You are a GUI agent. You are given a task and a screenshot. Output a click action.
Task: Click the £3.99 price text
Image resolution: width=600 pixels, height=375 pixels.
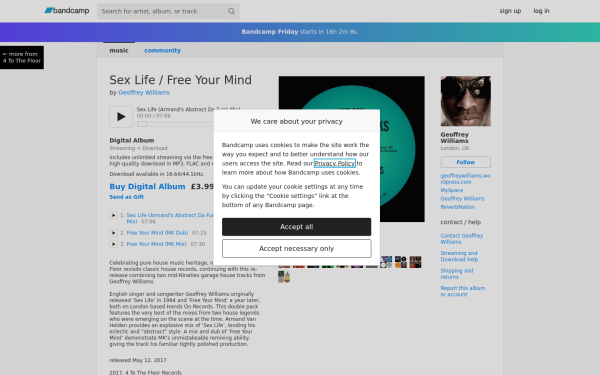point(202,186)
